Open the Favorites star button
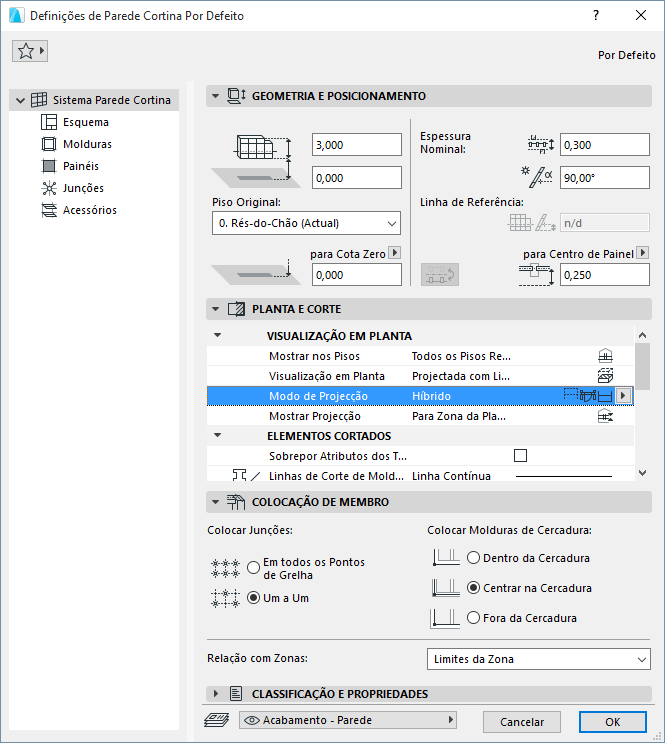 click(30, 51)
